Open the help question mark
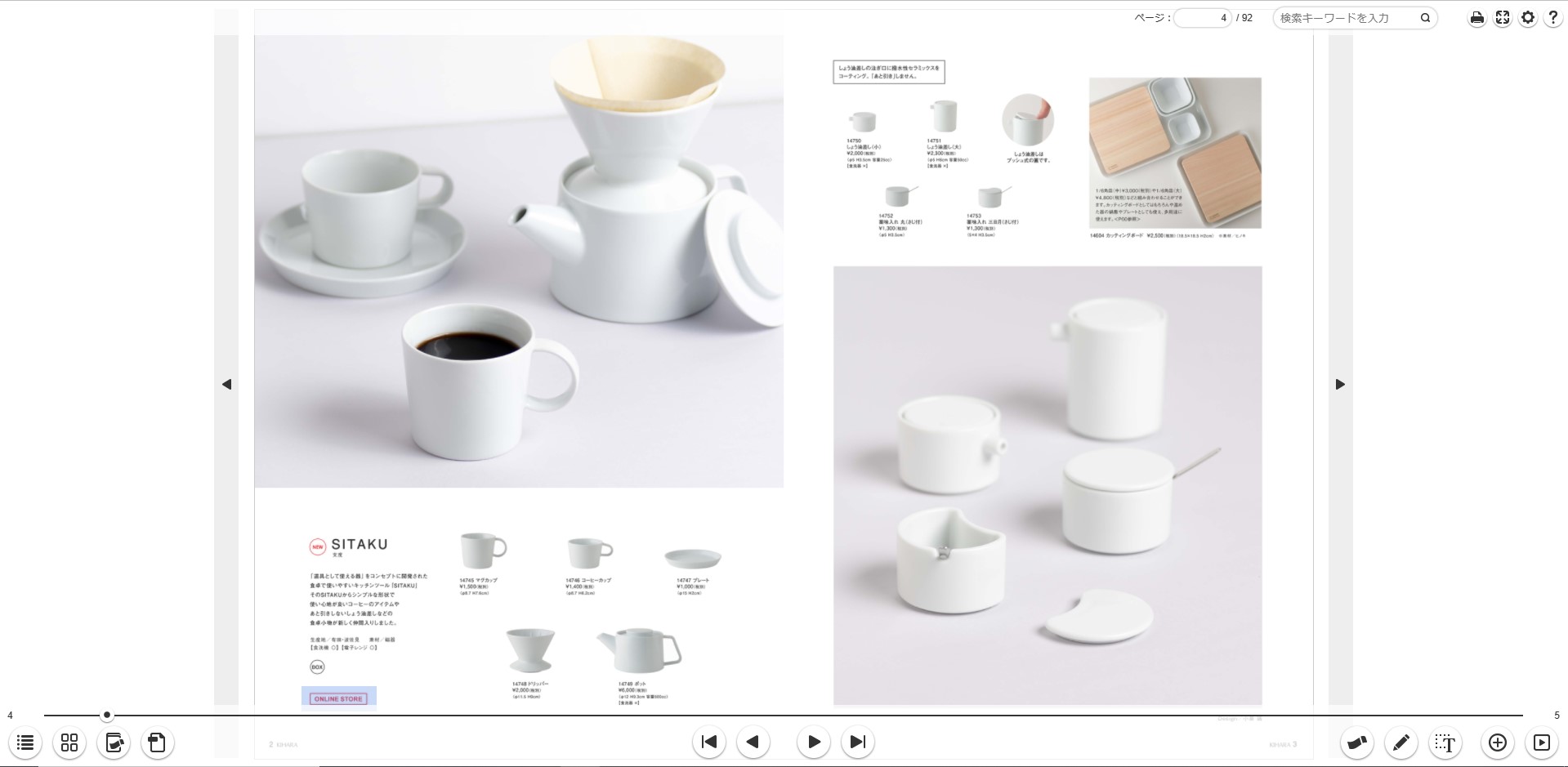1568x767 pixels. click(x=1552, y=18)
